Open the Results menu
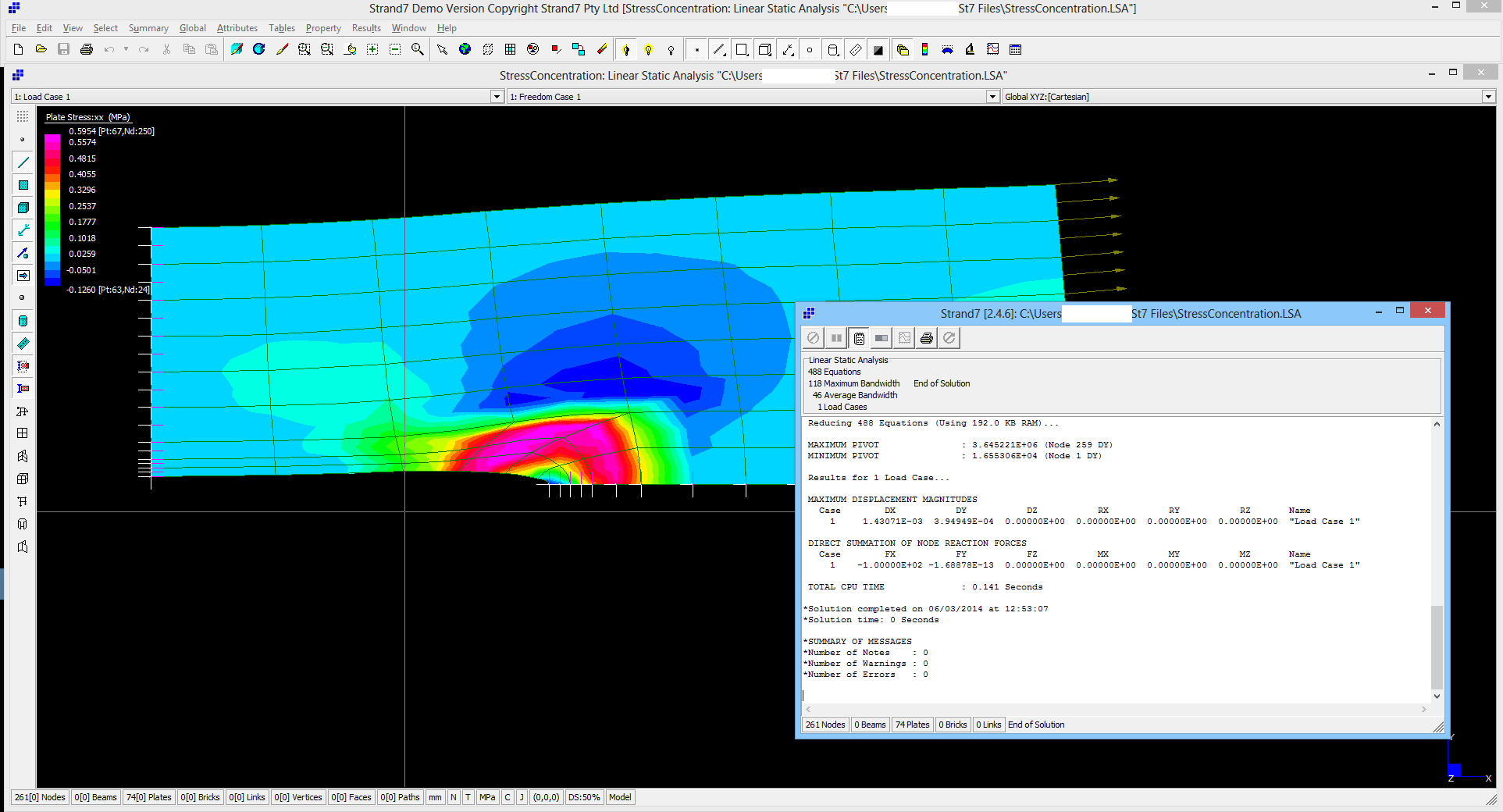This screenshot has width=1503, height=812. tap(365, 28)
